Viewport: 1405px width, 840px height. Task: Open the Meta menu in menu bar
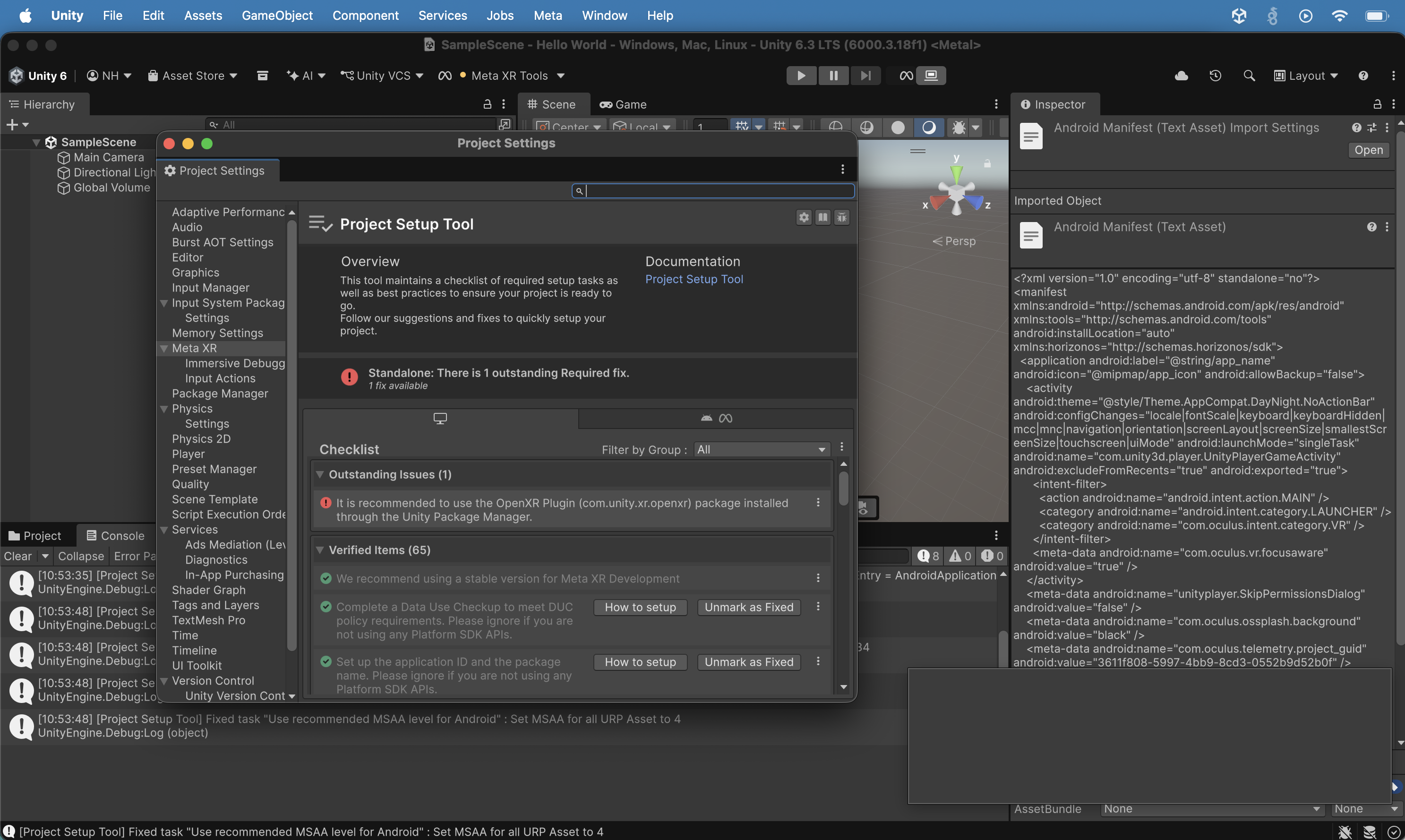[548, 15]
